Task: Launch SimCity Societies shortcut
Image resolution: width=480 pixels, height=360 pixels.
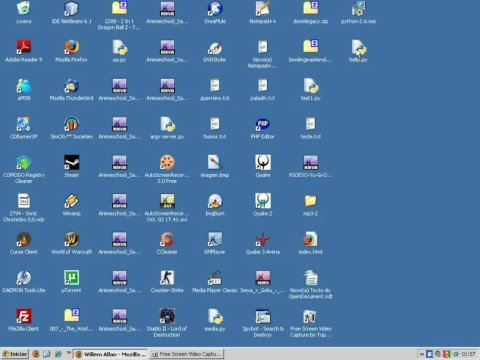Action: pos(71,128)
